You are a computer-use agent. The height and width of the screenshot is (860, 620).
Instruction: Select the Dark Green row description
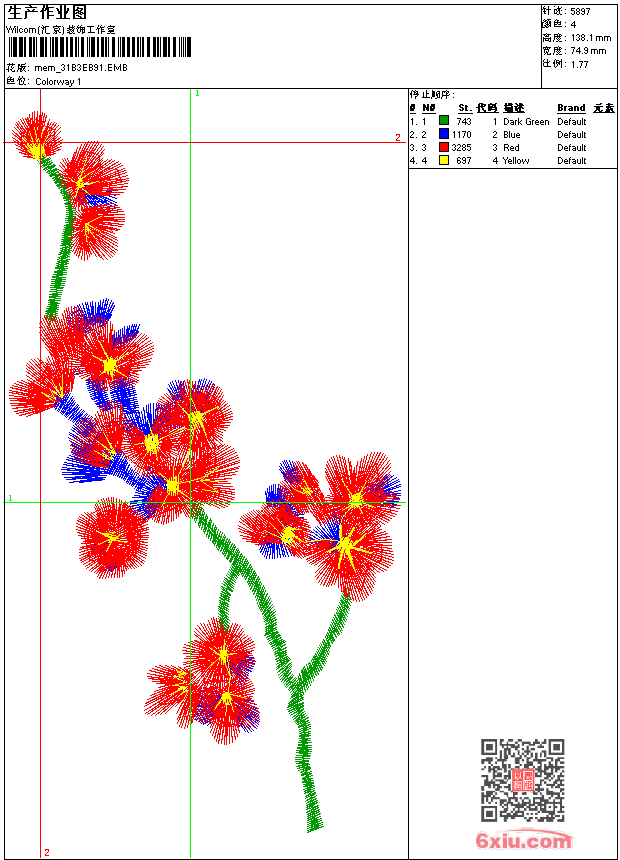coord(526,122)
